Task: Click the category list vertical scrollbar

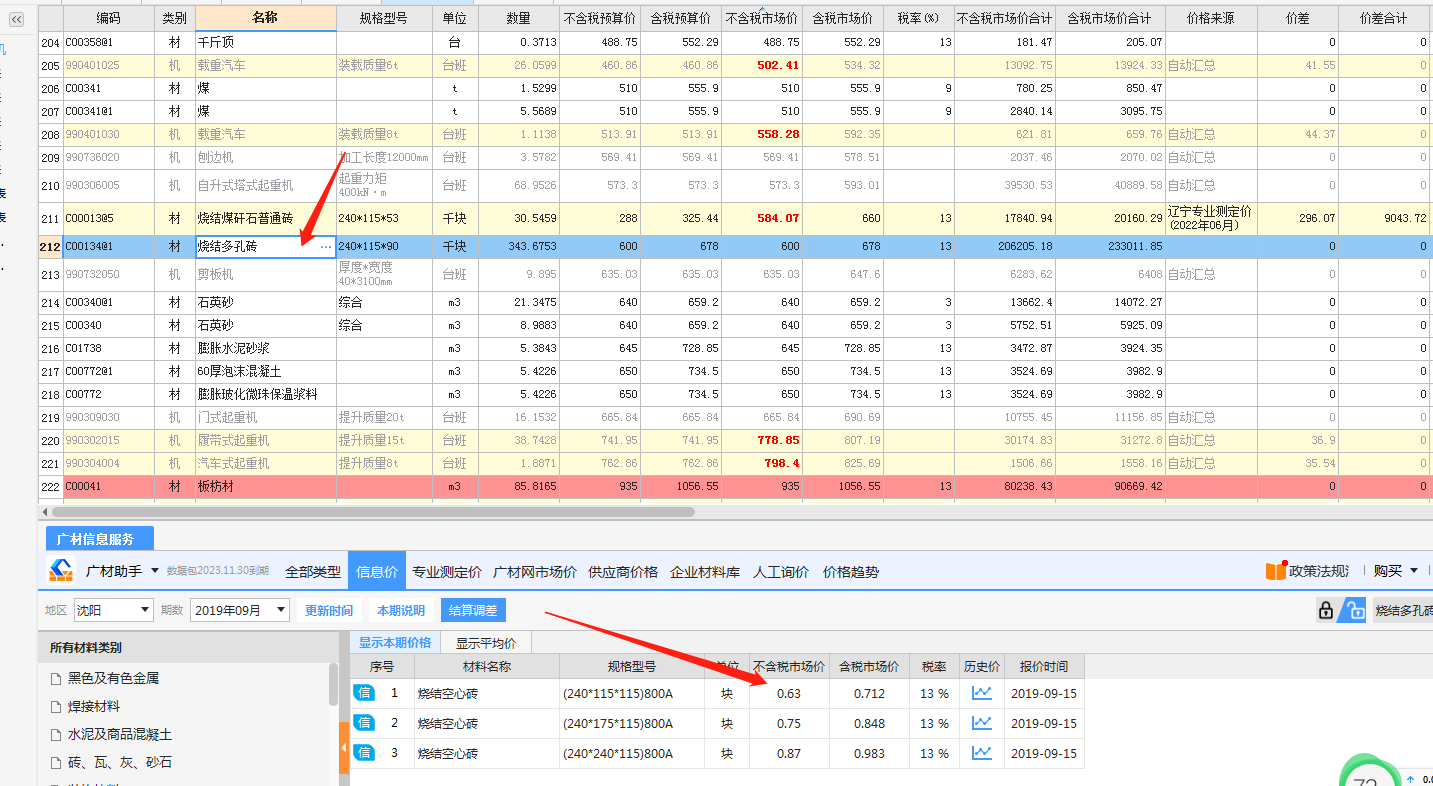Action: [333, 684]
